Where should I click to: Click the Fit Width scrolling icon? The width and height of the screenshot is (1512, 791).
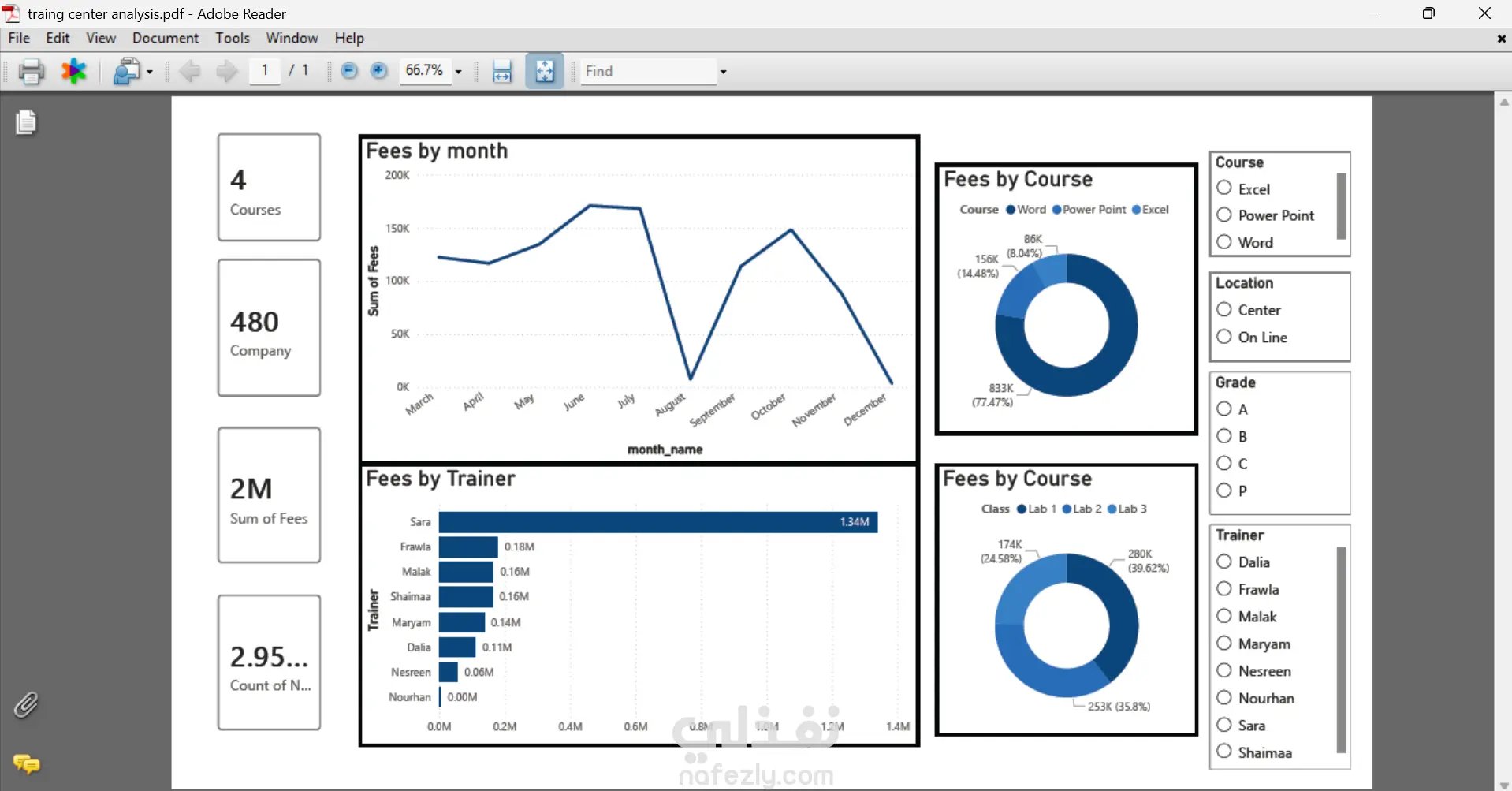click(x=502, y=72)
